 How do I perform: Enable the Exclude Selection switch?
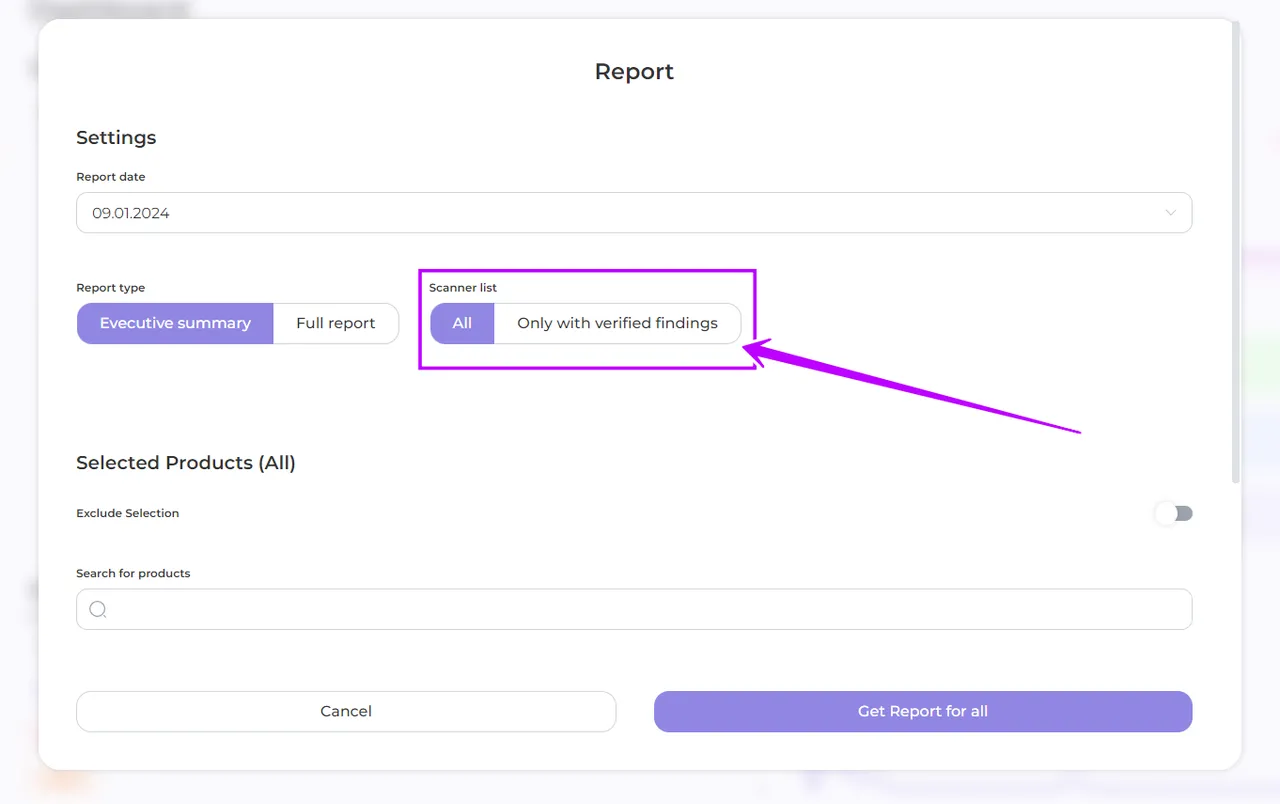(1174, 513)
